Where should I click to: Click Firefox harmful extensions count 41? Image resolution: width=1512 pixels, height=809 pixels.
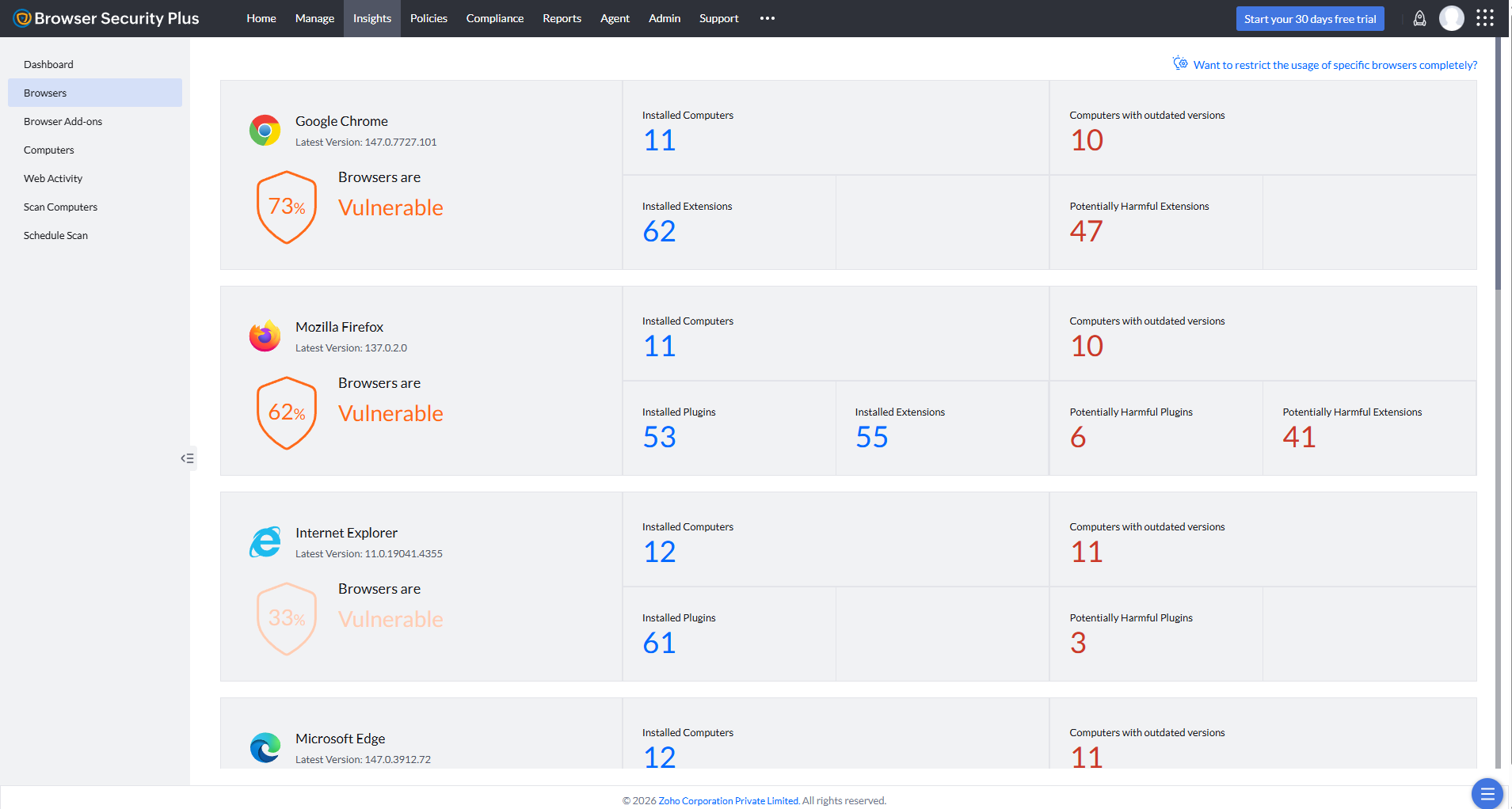tap(1299, 437)
